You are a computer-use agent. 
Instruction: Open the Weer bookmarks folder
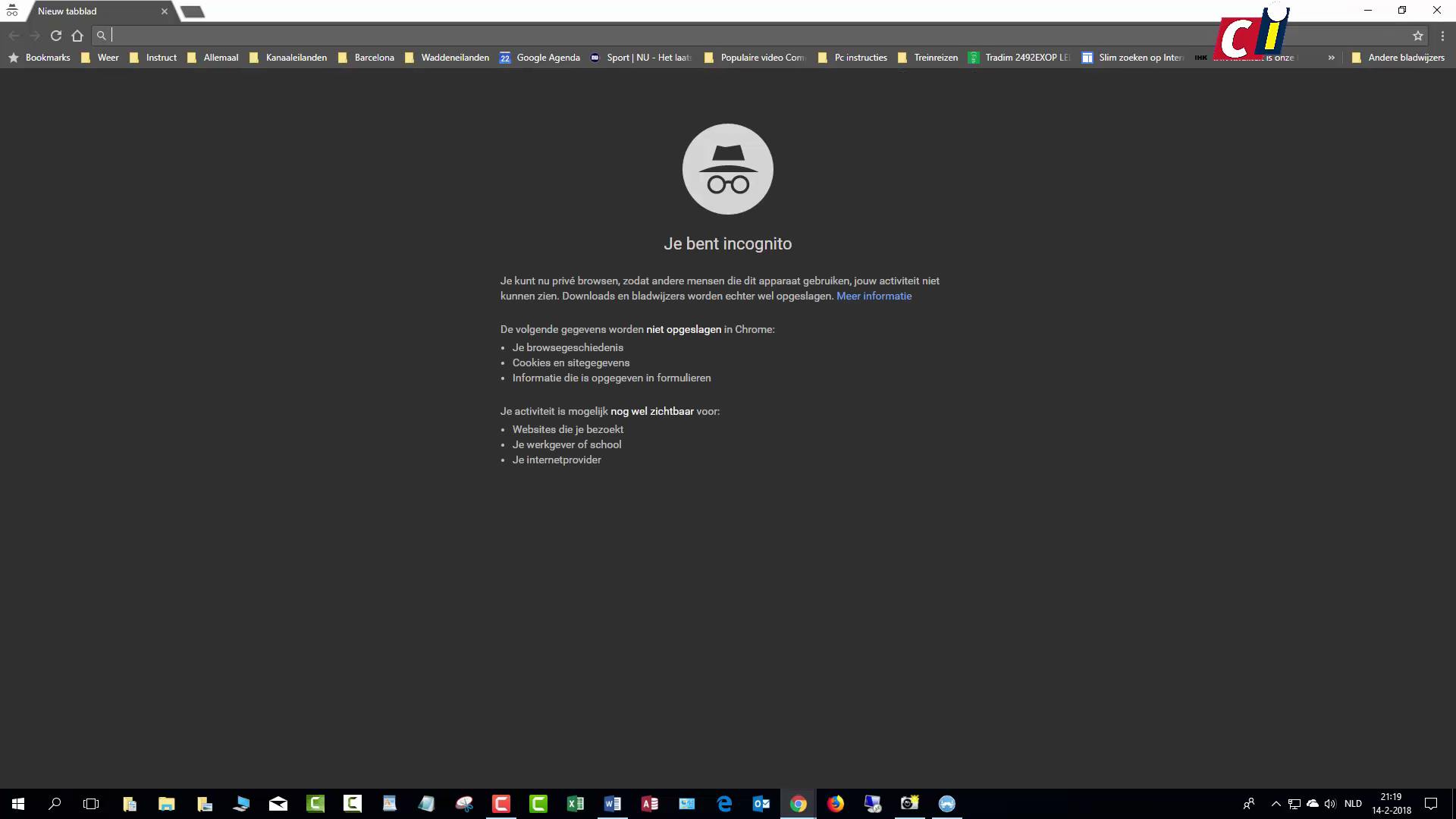tap(100, 58)
